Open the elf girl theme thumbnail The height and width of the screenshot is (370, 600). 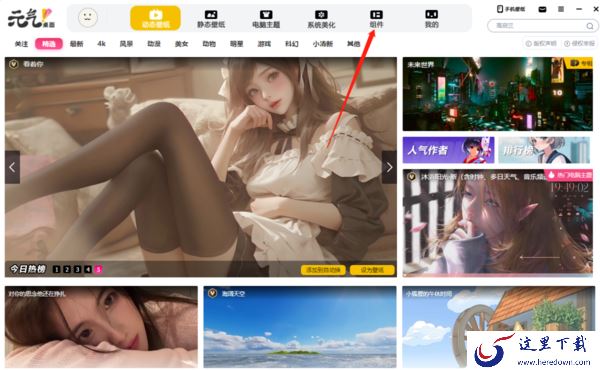[497, 223]
